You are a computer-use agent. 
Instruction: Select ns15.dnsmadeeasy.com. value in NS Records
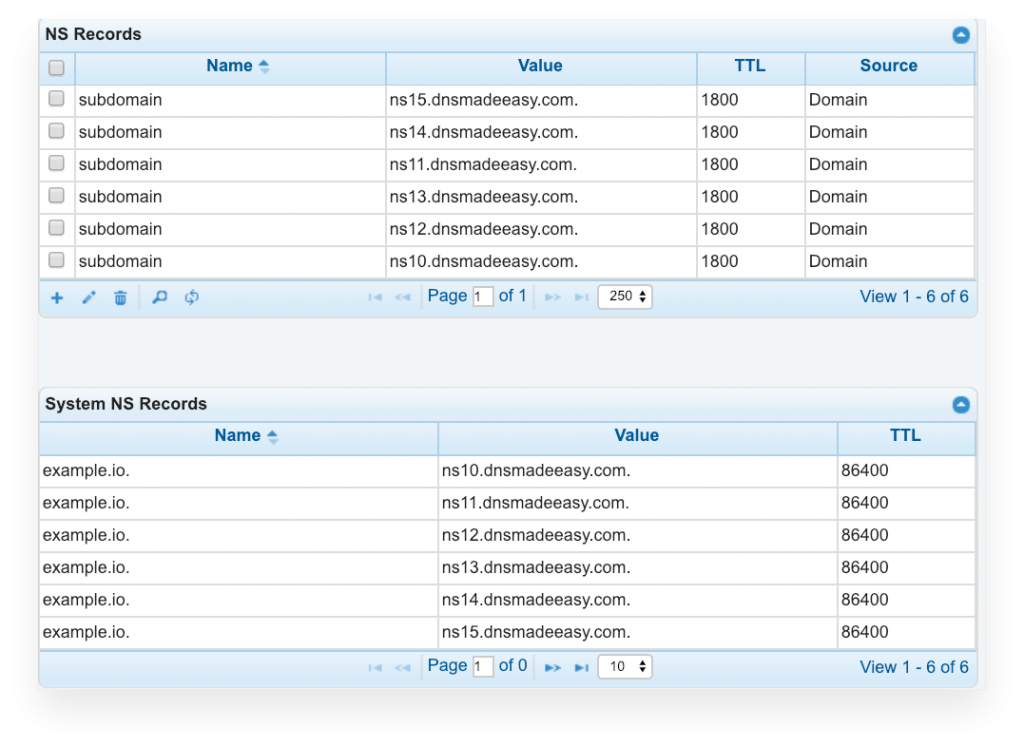[484, 100]
